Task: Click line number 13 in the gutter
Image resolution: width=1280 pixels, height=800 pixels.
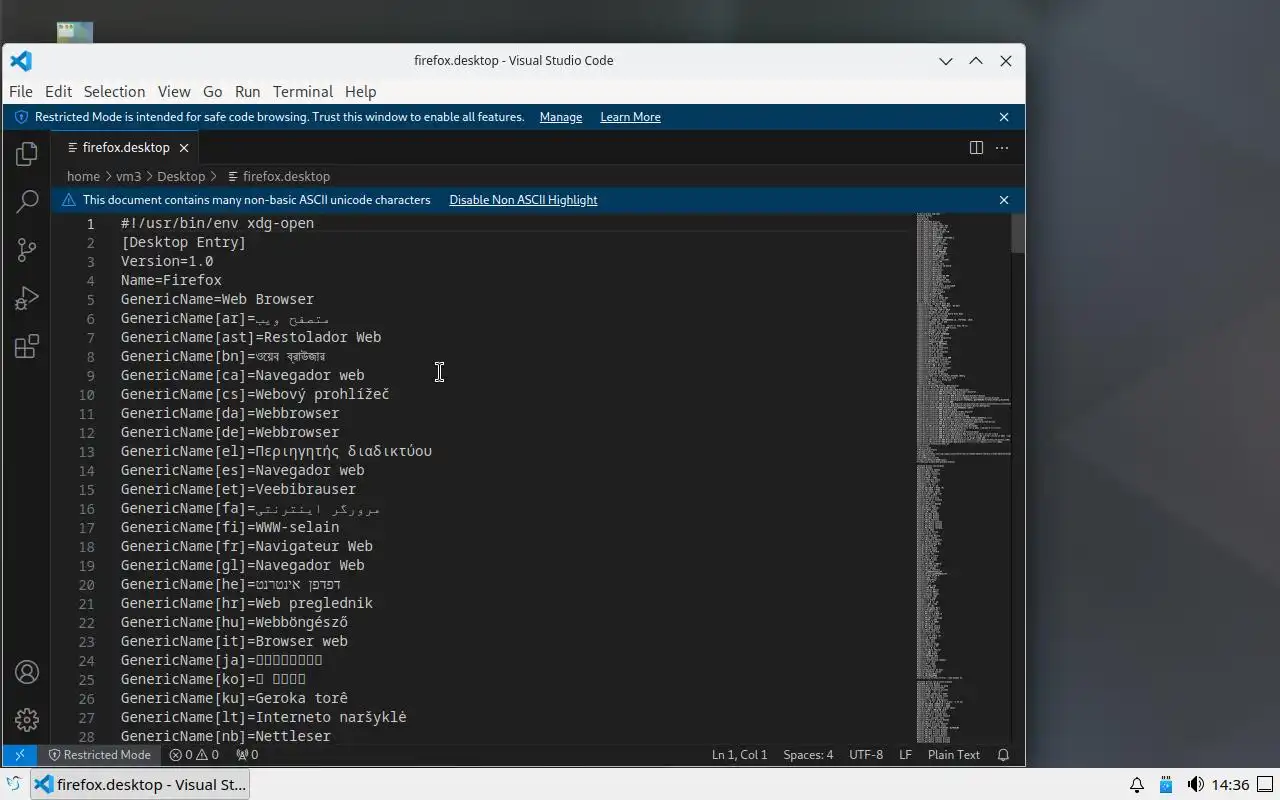Action: [x=87, y=451]
